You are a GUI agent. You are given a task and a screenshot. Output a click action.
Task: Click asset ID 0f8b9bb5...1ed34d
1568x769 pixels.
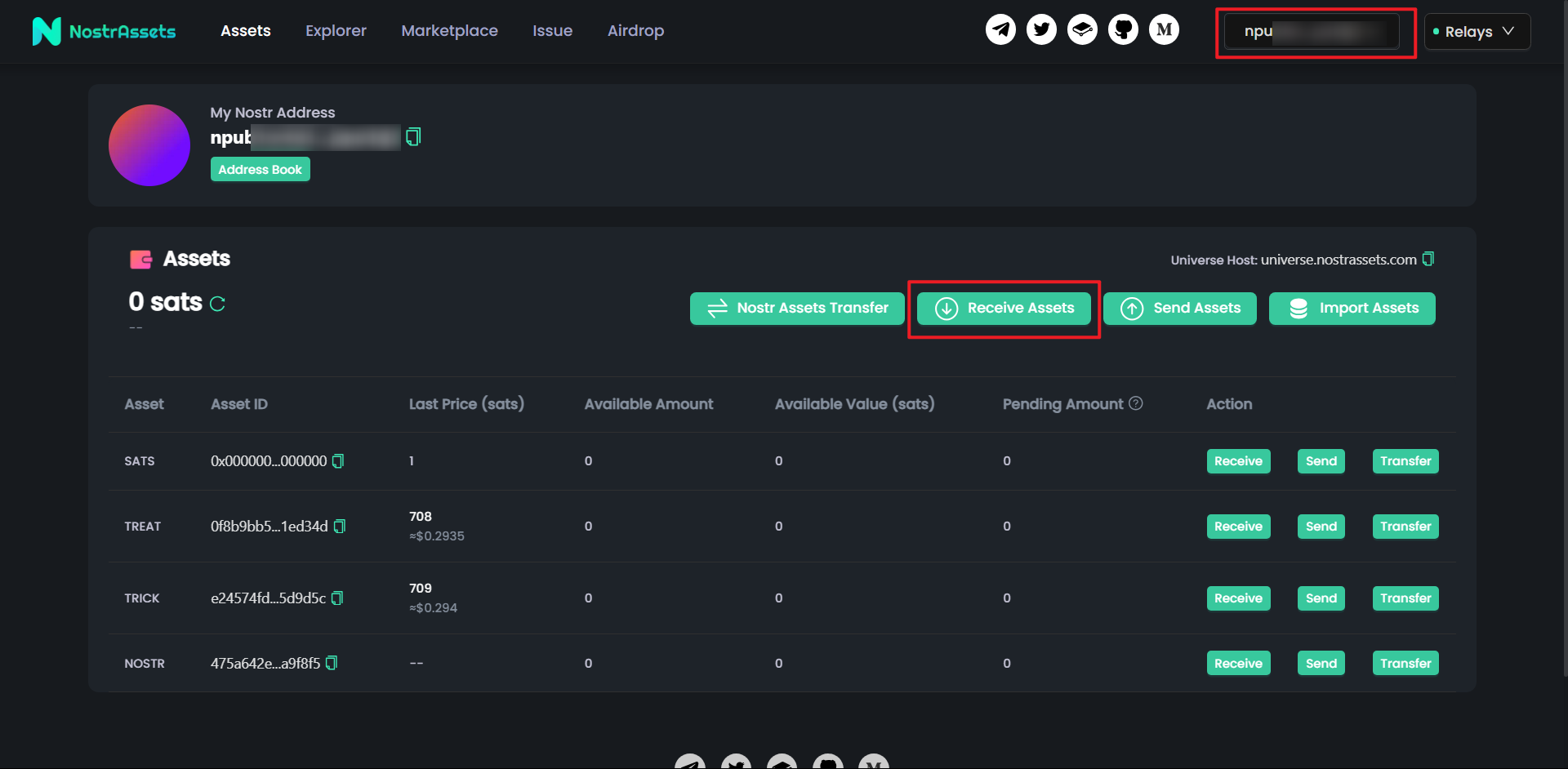269,527
